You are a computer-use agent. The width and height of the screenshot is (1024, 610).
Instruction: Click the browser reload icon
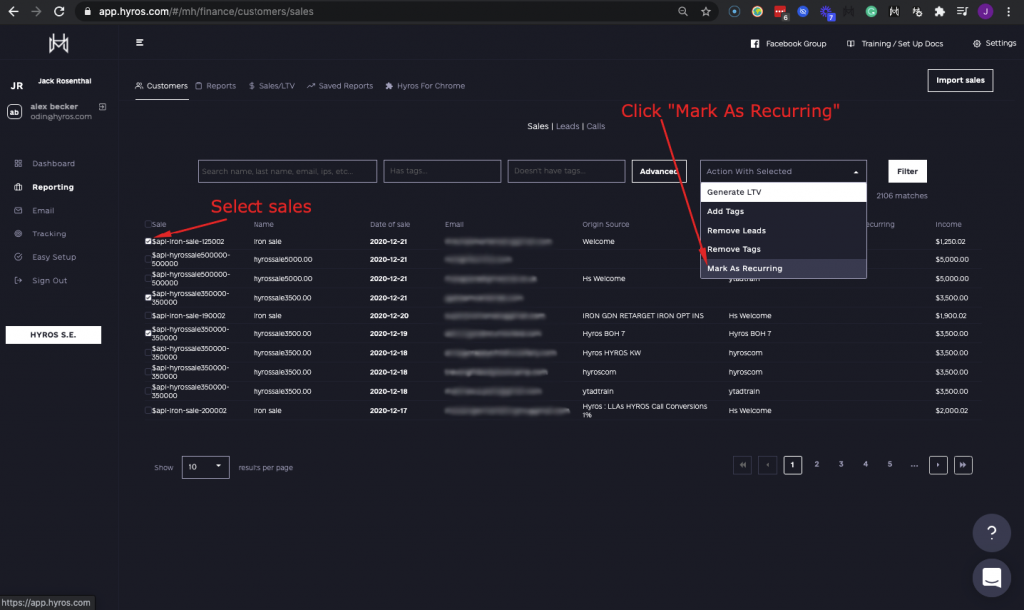click(59, 11)
